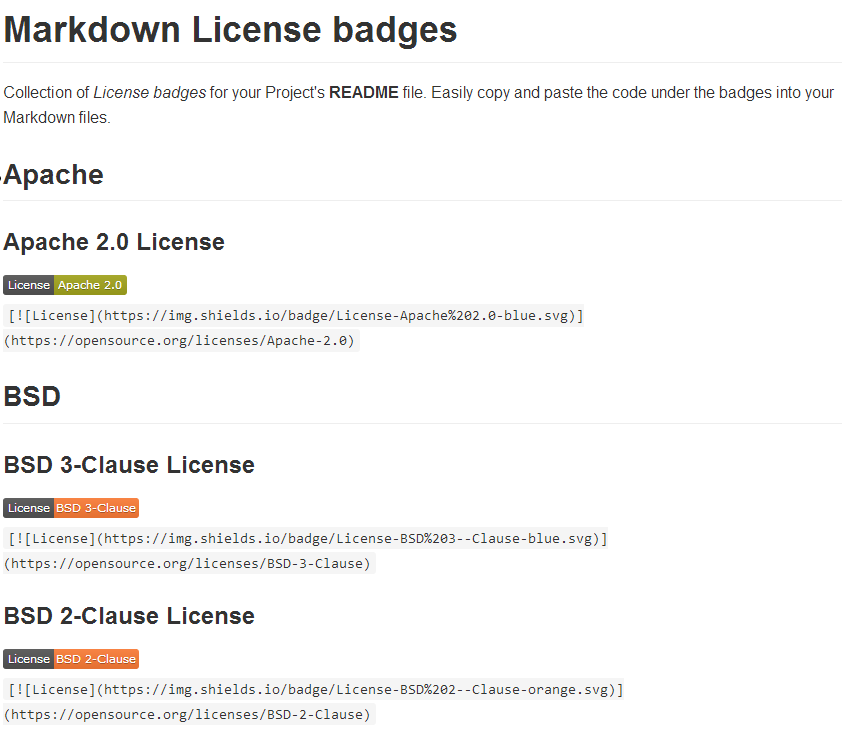Screen dimensions: 842x738
Task: Click the orange 'BSD 2-Clause' badge segment
Action: click(95, 658)
